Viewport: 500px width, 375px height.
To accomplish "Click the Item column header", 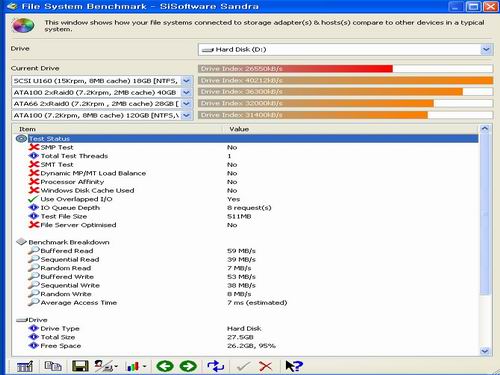I will [117, 129].
